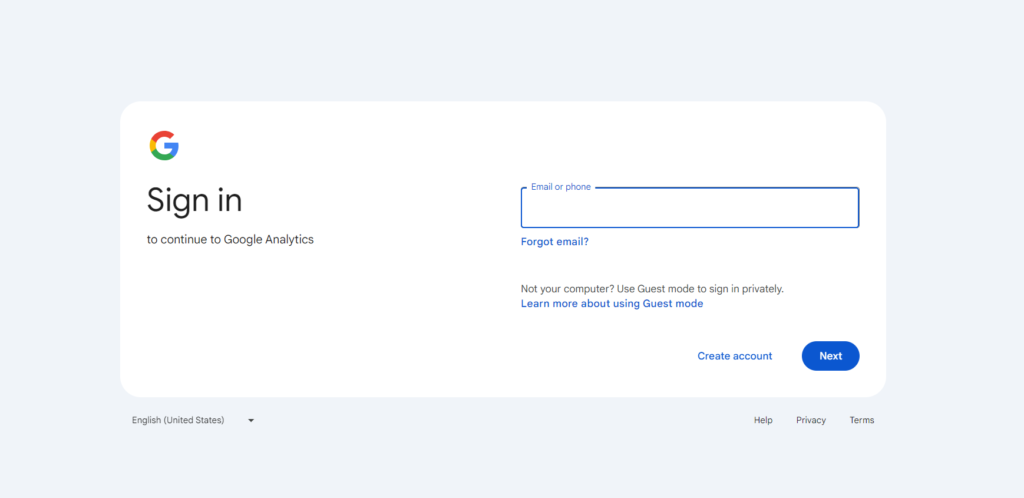Click the 'Sign in' heading
Image resolution: width=1024 pixels, height=498 pixels.
point(194,200)
